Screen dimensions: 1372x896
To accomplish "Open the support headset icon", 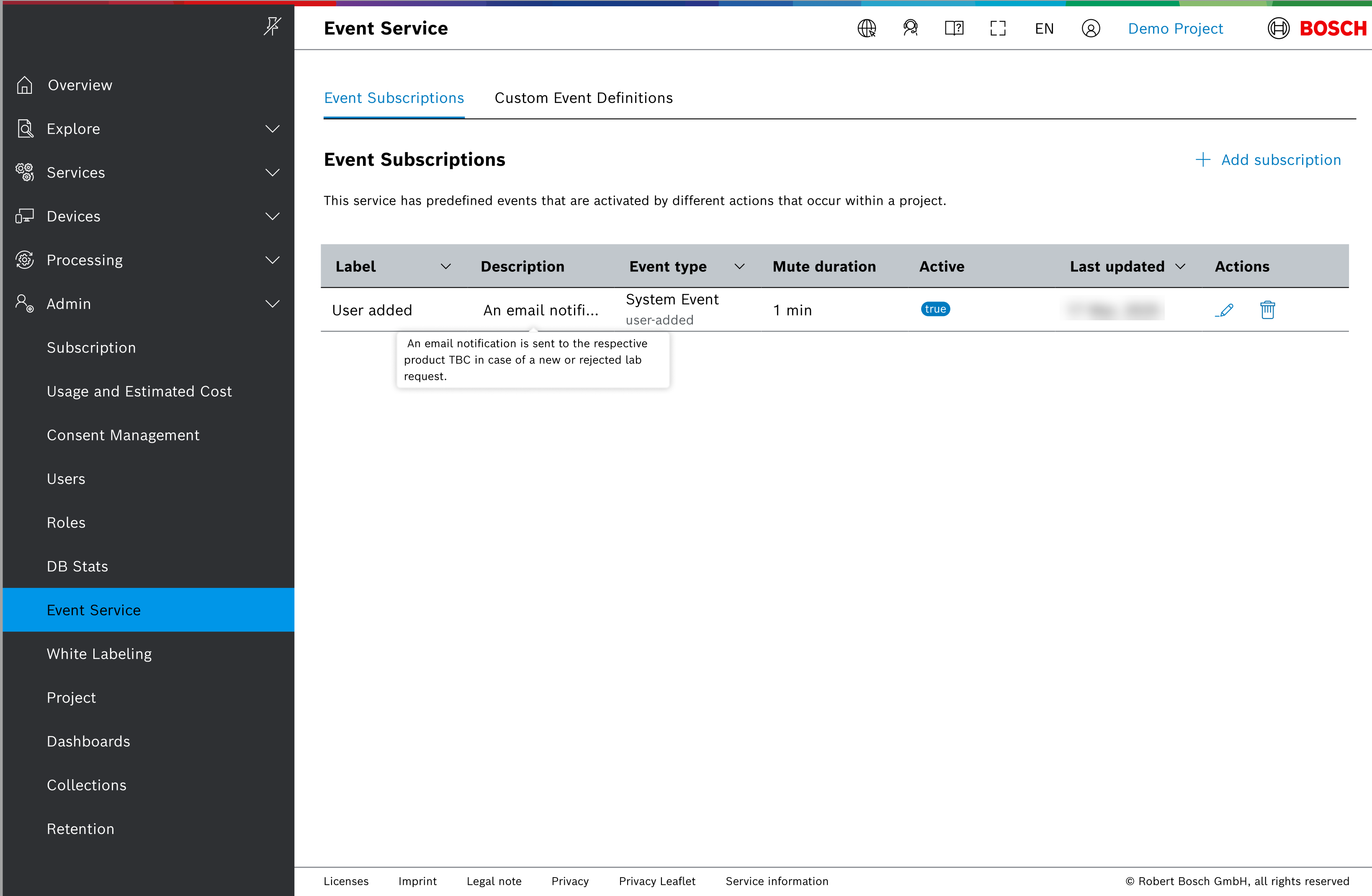I will tap(910, 28).
